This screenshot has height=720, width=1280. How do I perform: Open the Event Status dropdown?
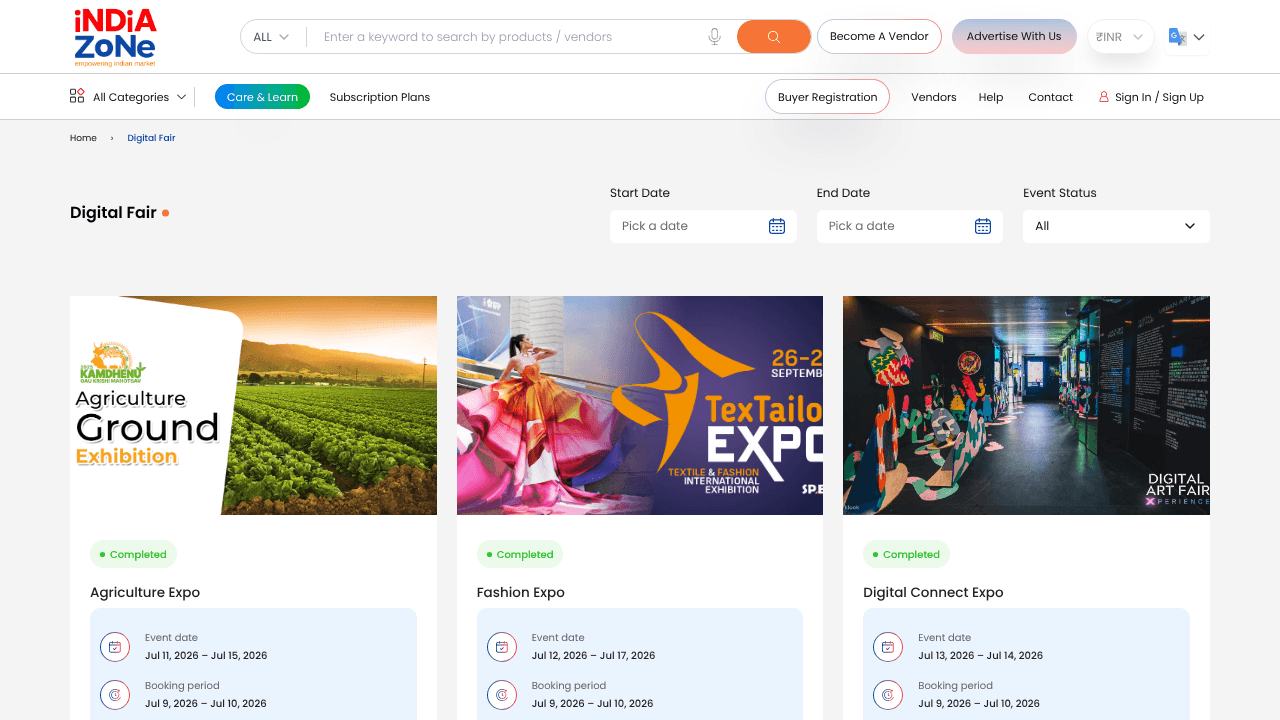pos(1116,226)
